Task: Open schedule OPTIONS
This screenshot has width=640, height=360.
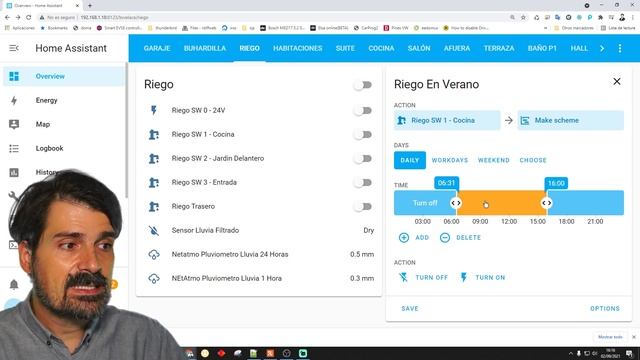Action: (605, 309)
